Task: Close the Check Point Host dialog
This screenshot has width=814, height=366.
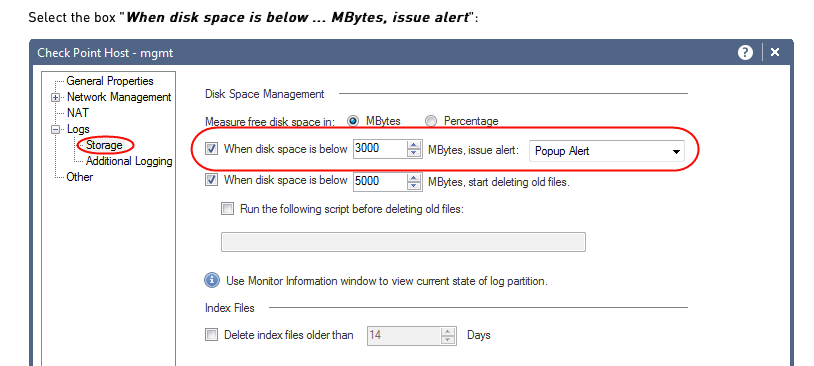Action: 775,52
